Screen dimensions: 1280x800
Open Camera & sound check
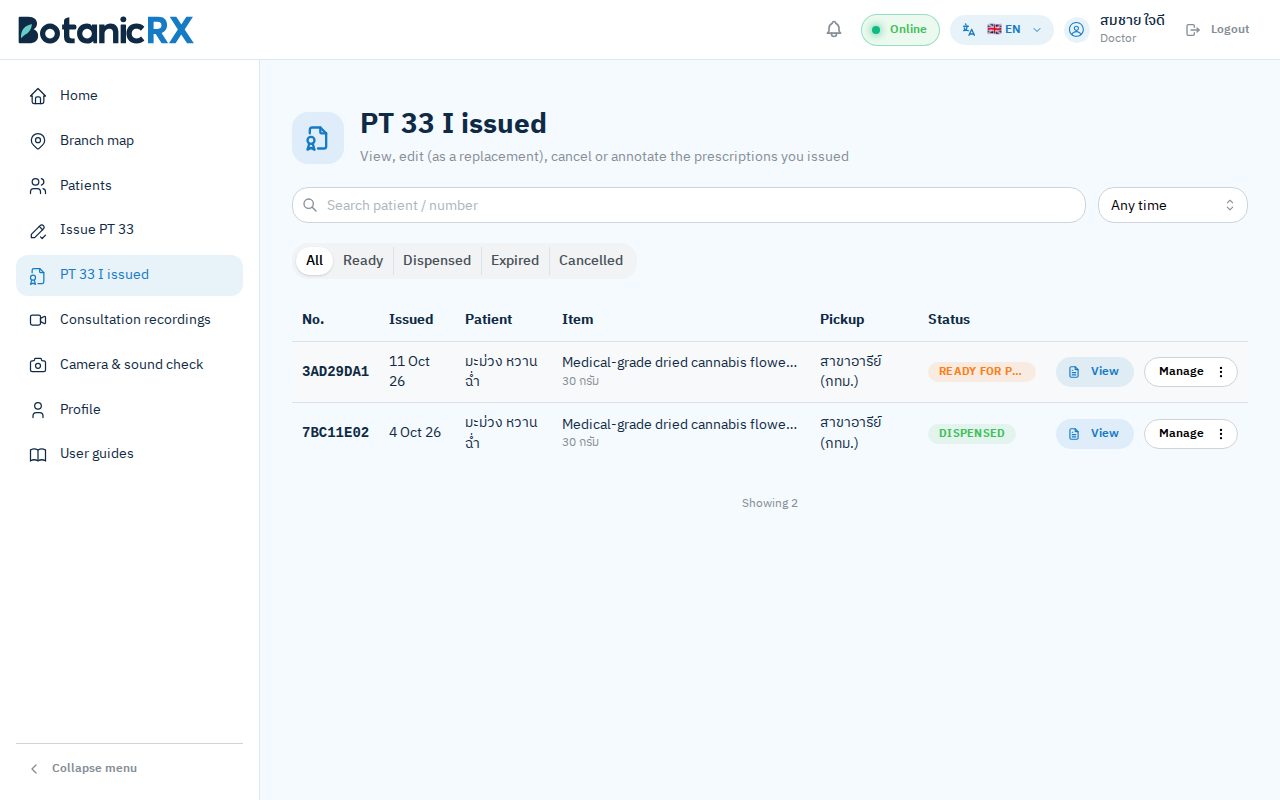click(x=129, y=365)
